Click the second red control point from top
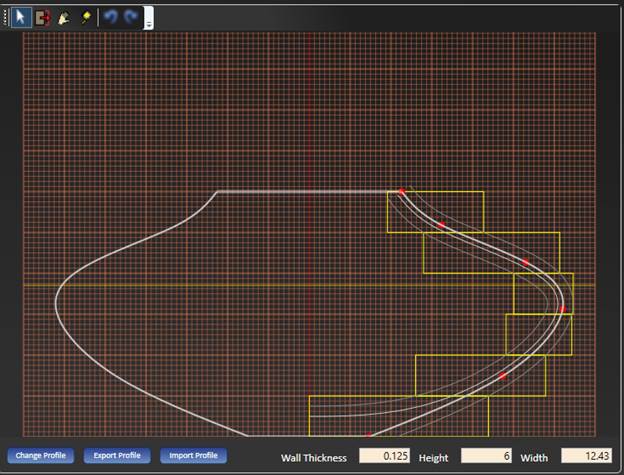This screenshot has height=475, width=624. (x=441, y=225)
